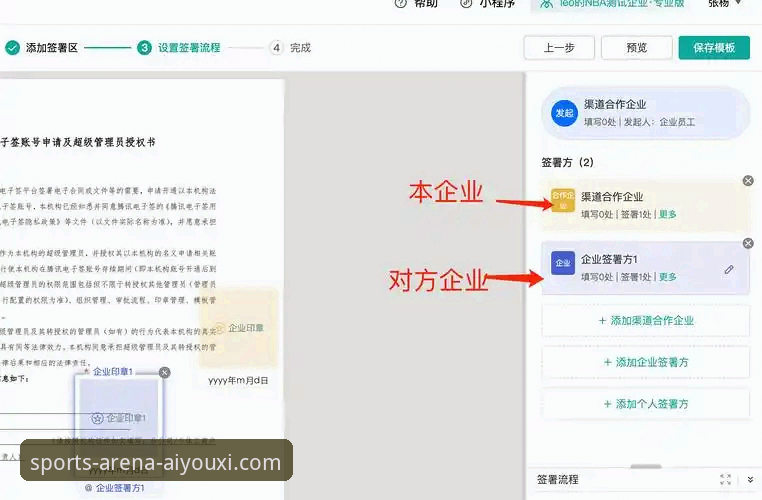The height and width of the screenshot is (500, 762).
Task: Select the 渠道合作企业 initiator card
Action: pyautogui.click(x=646, y=113)
